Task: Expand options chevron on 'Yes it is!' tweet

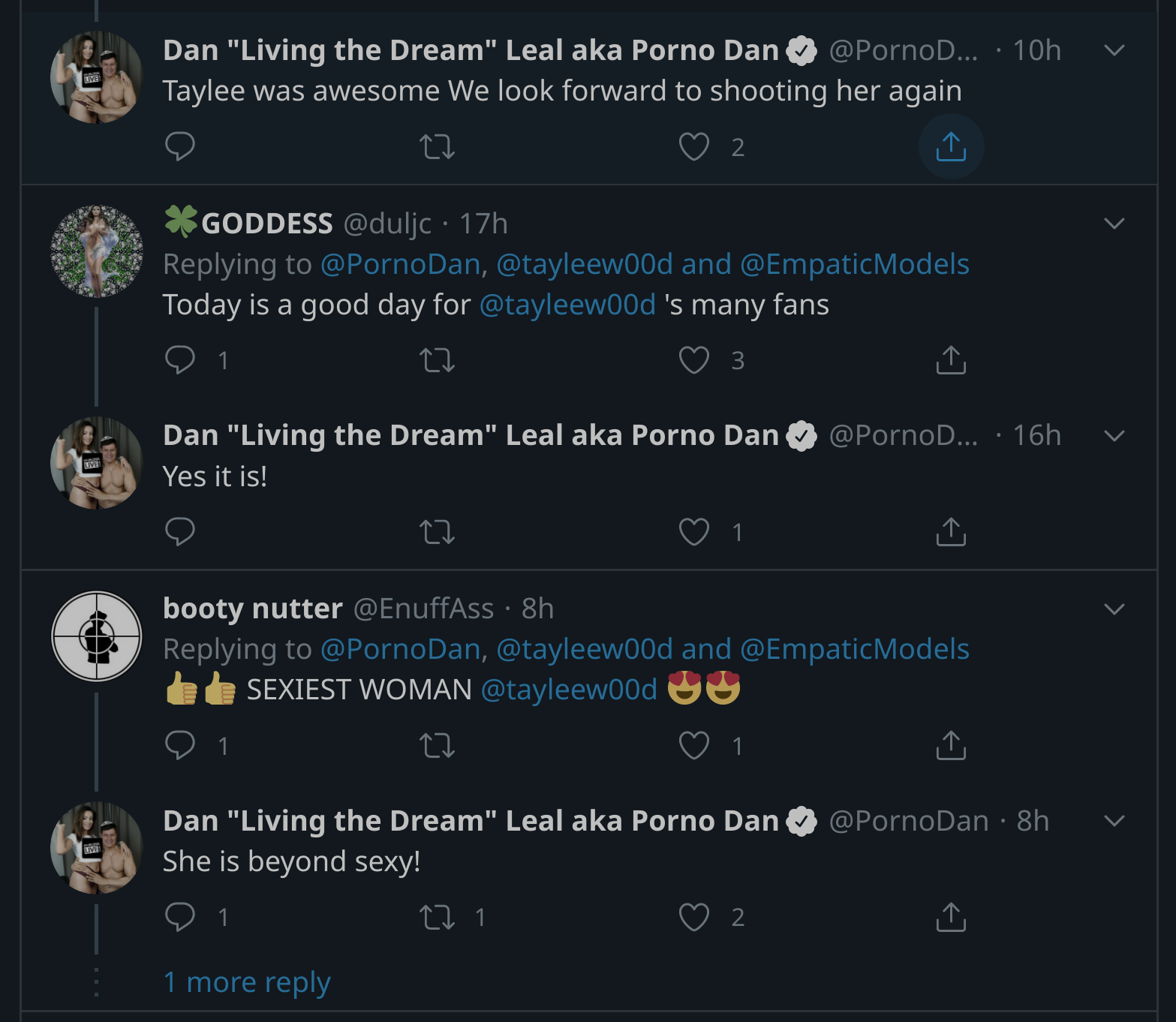Action: click(1114, 435)
